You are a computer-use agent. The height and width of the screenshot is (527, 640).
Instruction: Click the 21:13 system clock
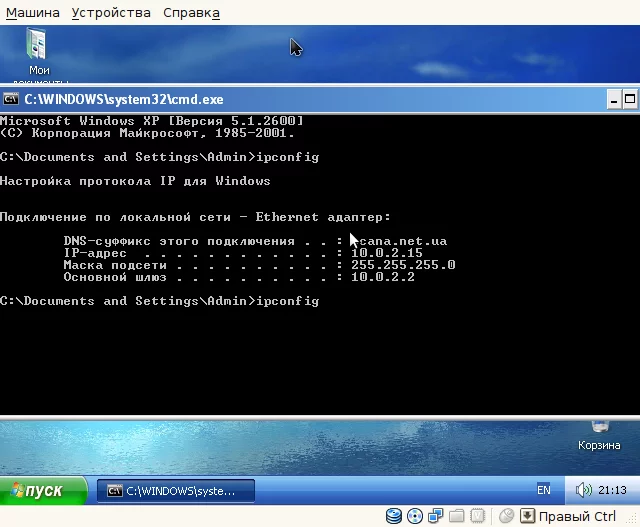(x=612, y=490)
